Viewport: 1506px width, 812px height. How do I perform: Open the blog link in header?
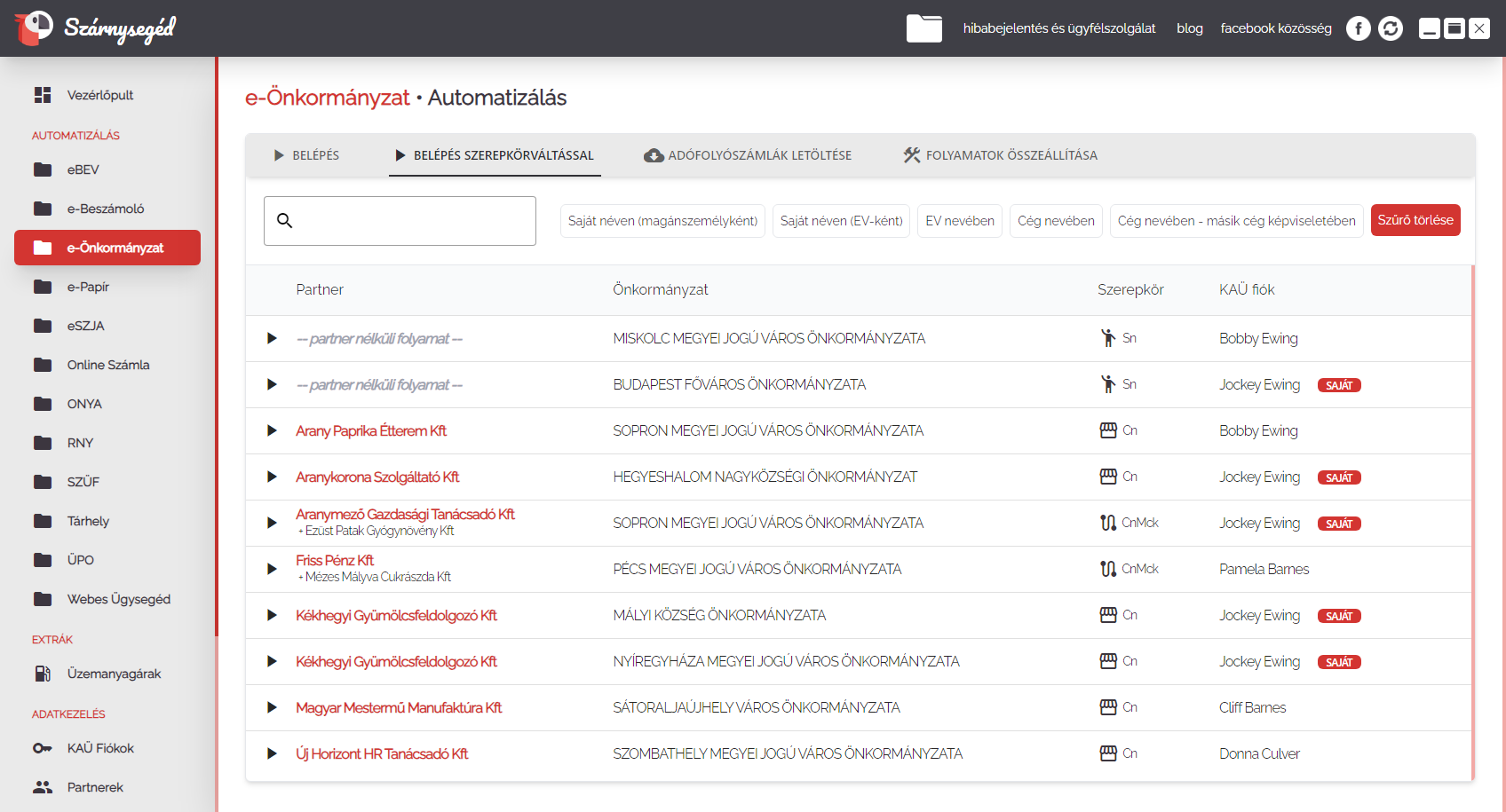point(1189,28)
